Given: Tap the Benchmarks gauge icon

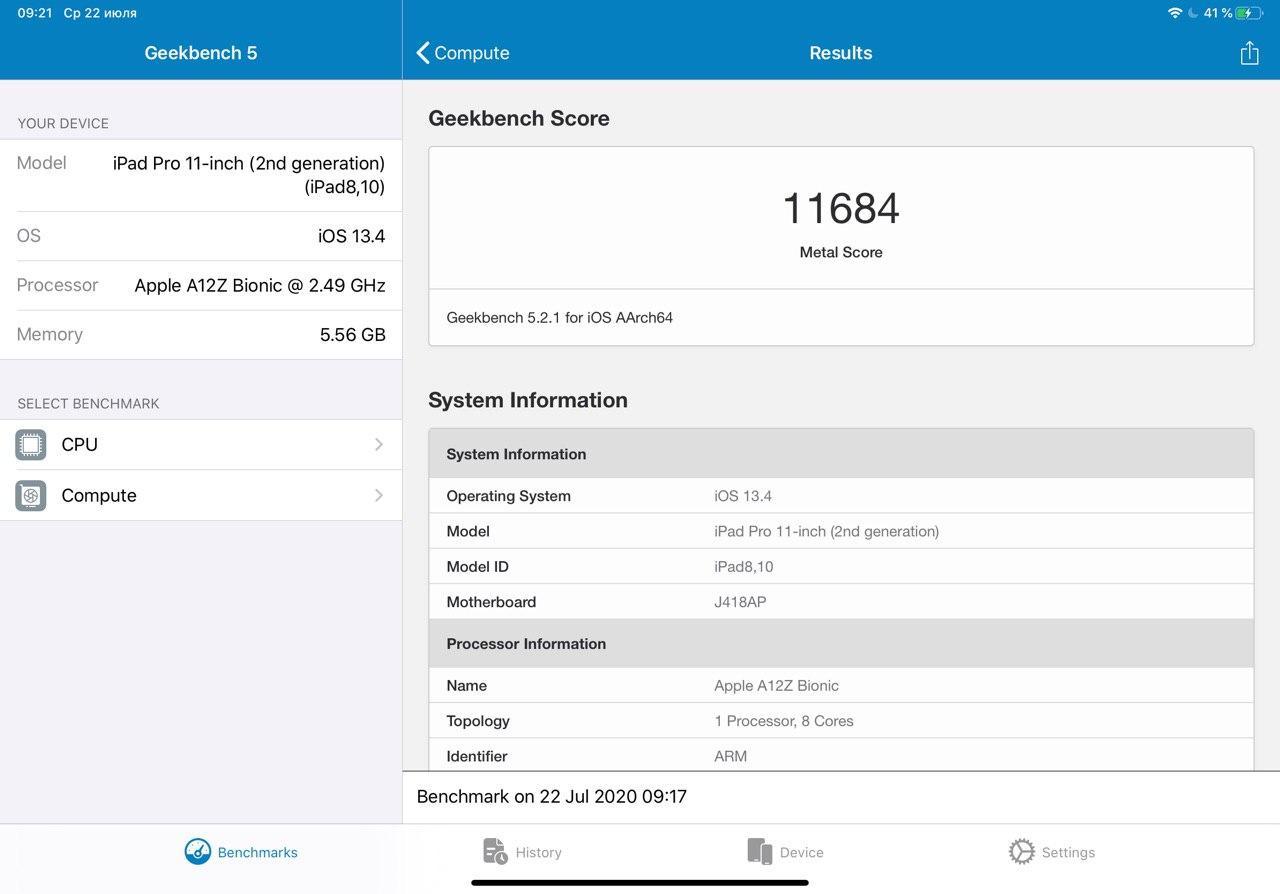Looking at the screenshot, I should (x=198, y=852).
